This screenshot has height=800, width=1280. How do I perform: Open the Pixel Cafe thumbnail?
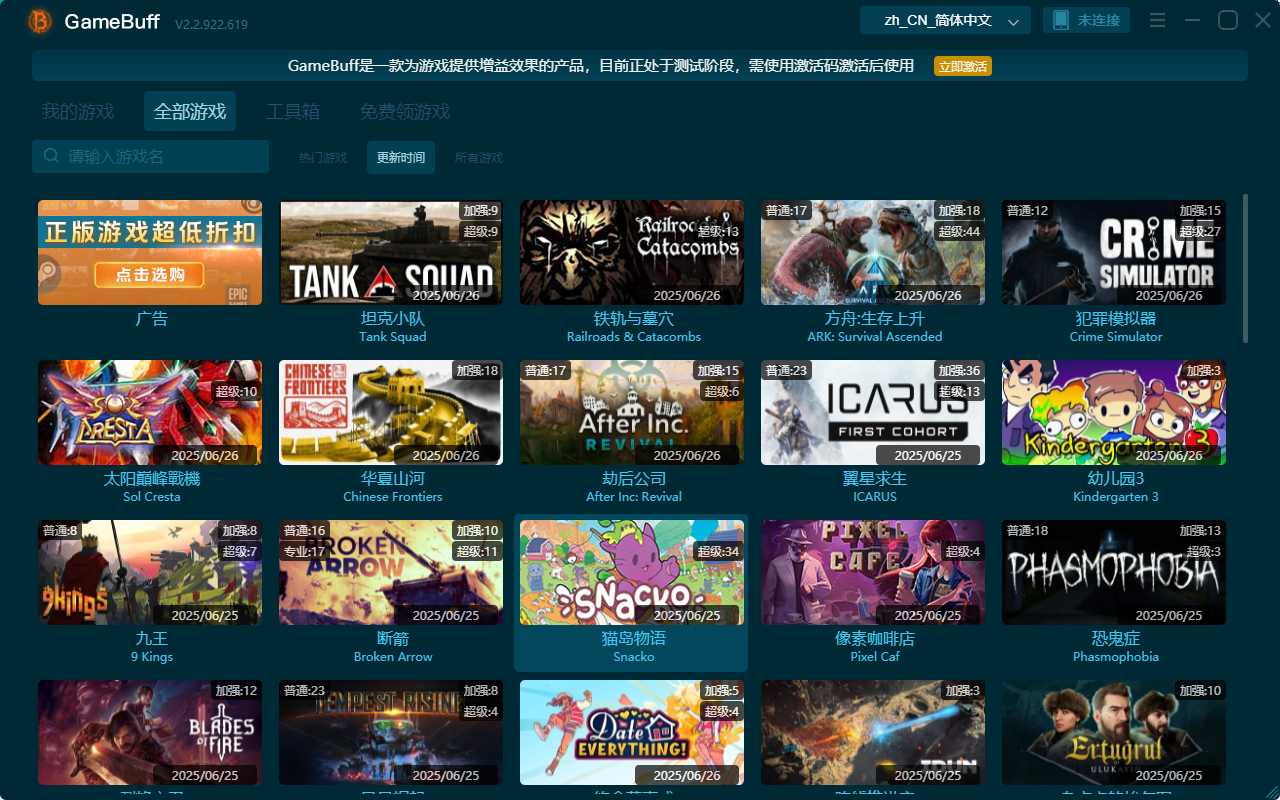click(x=873, y=572)
